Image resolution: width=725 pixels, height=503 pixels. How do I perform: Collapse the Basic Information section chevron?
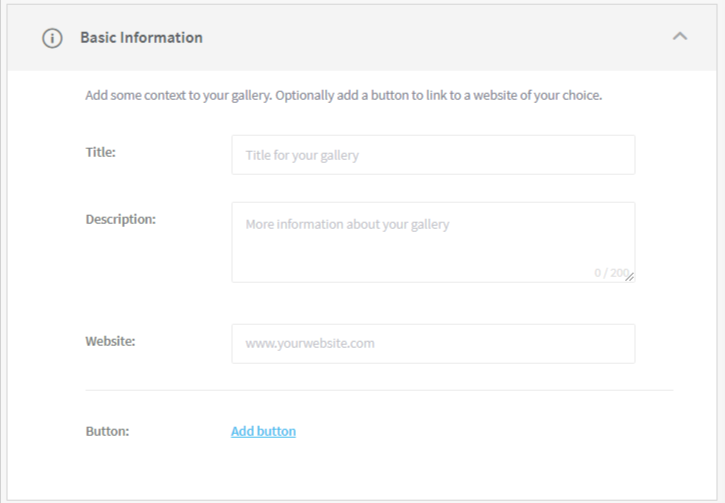(x=680, y=37)
